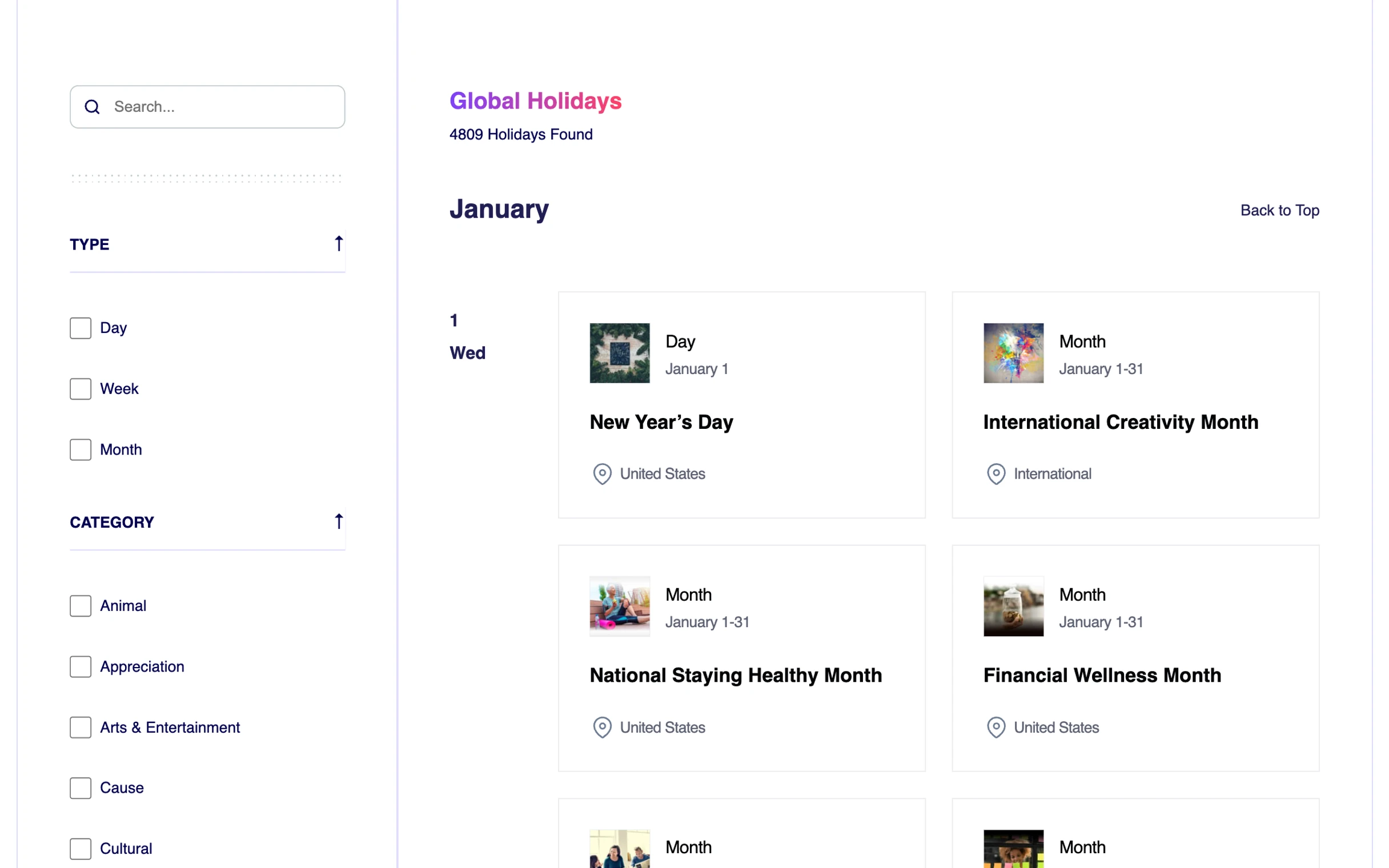Click the location pin on National Staying Healthy Month card

(x=601, y=728)
